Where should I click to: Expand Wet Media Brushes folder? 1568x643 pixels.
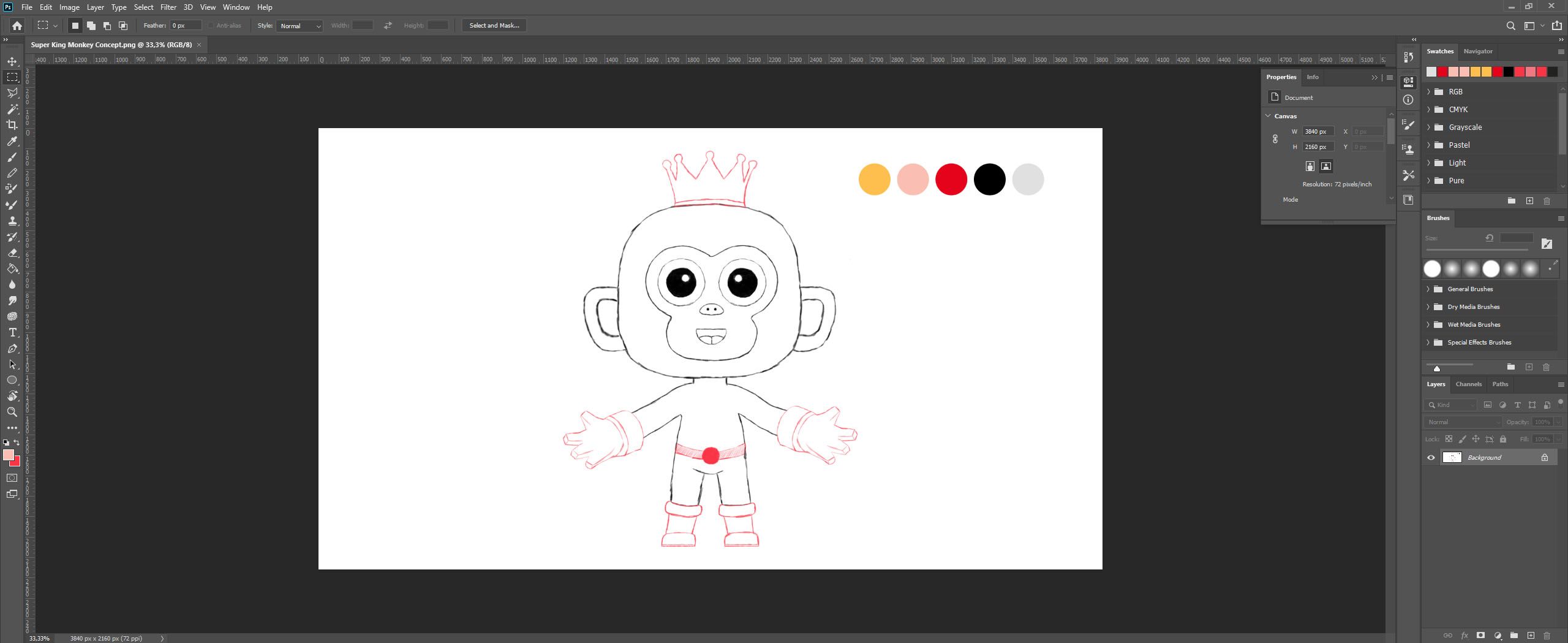click(x=1428, y=325)
